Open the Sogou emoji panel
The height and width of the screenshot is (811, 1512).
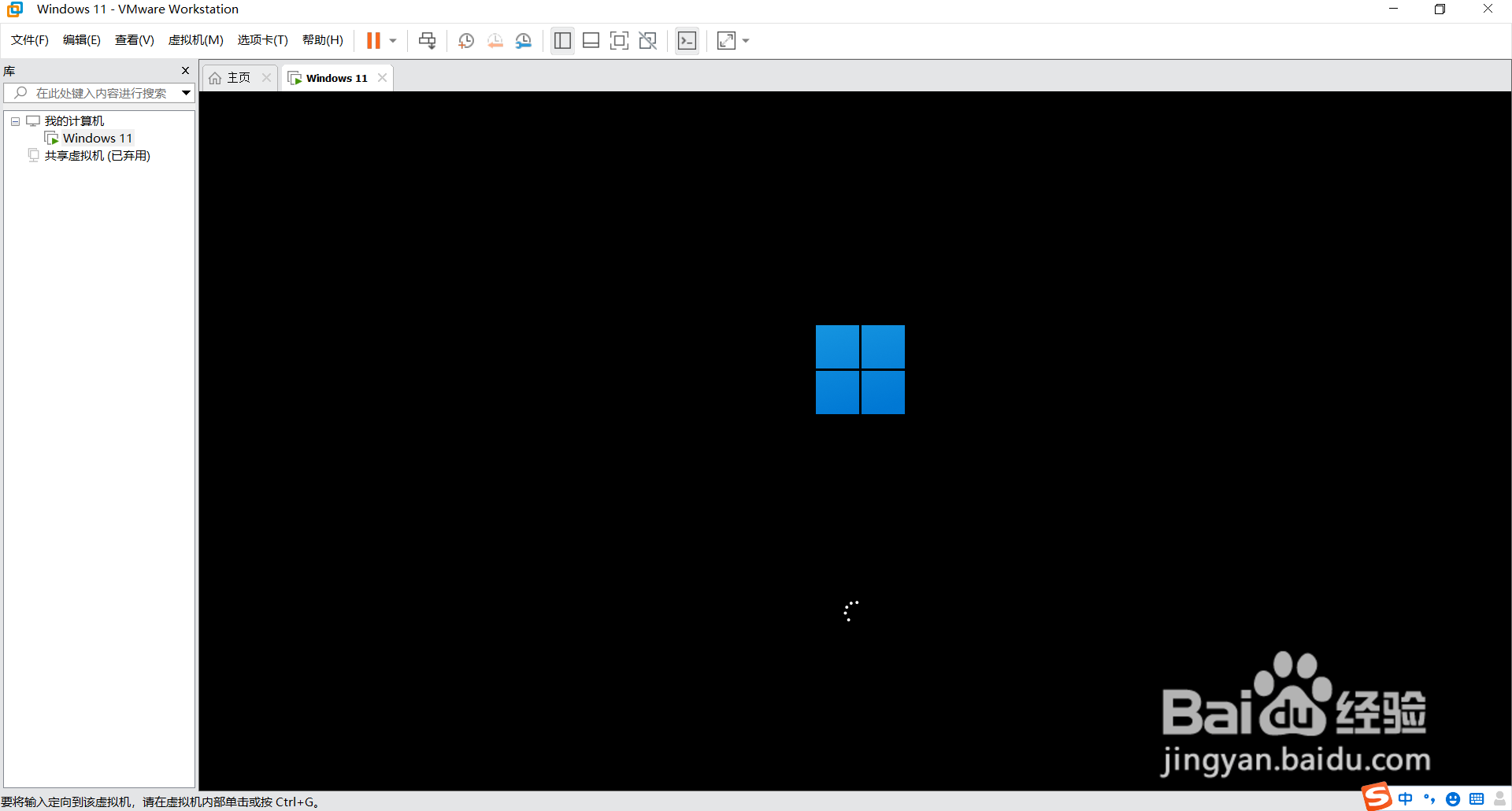[x=1453, y=799]
